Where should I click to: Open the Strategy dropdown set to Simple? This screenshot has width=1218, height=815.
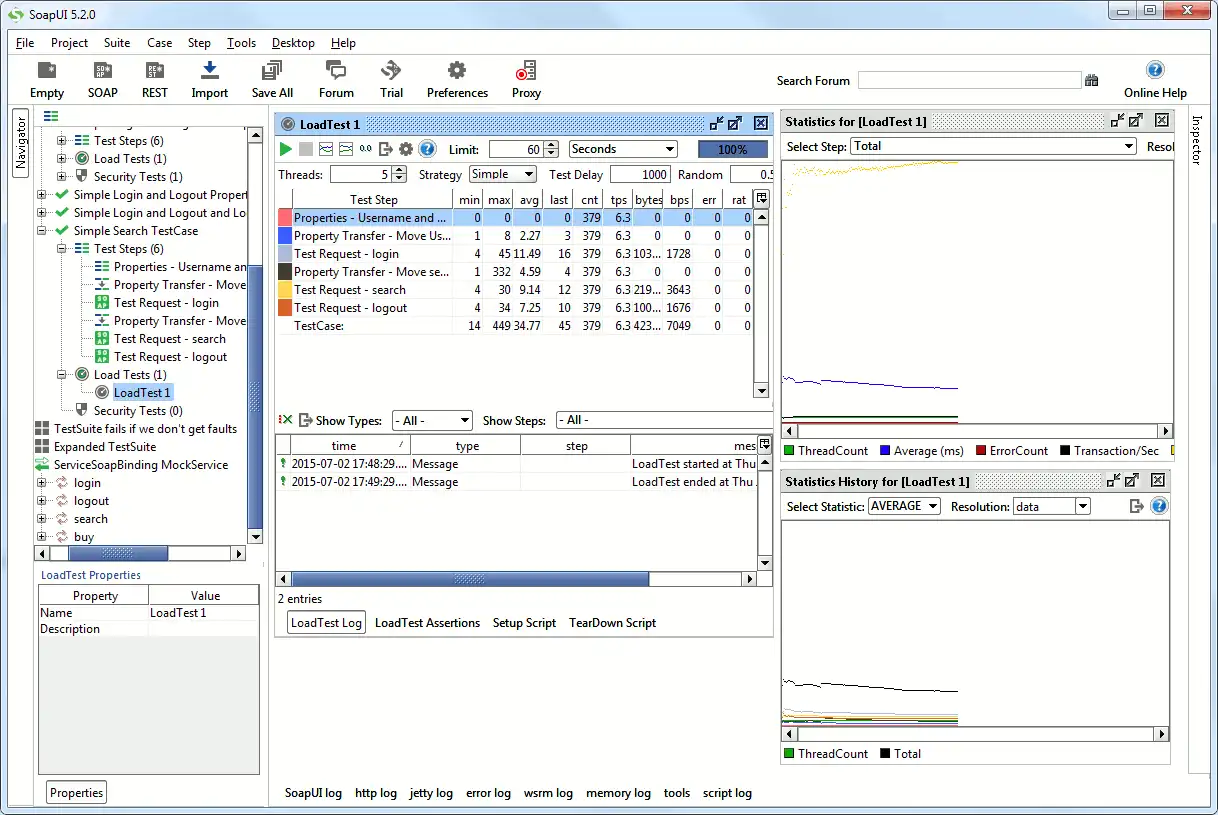pos(503,174)
